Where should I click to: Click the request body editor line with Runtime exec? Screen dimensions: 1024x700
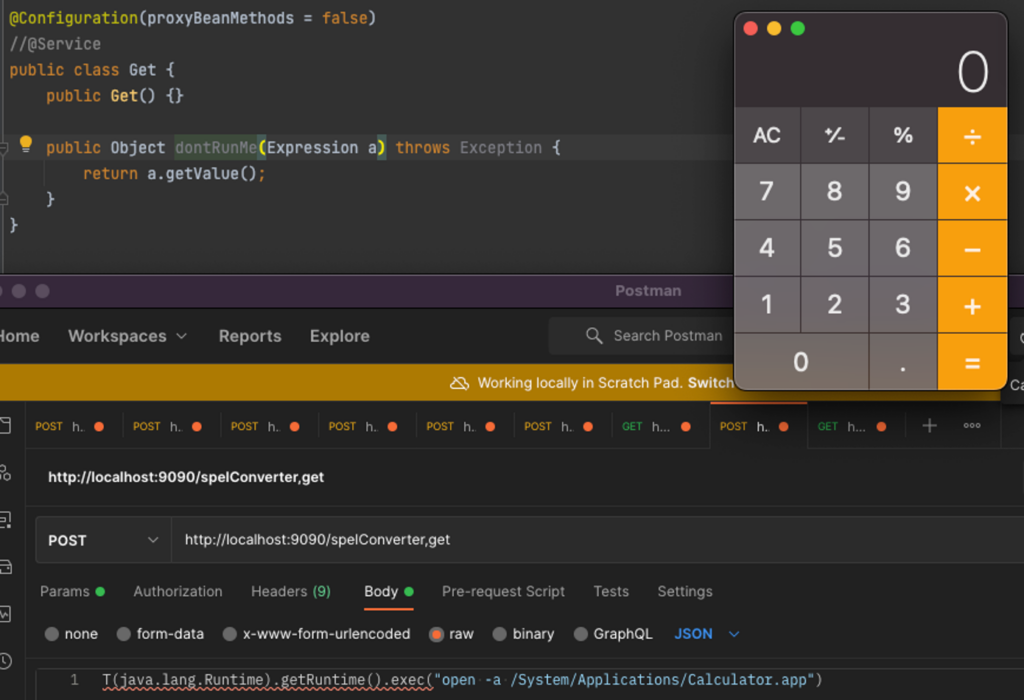click(462, 680)
